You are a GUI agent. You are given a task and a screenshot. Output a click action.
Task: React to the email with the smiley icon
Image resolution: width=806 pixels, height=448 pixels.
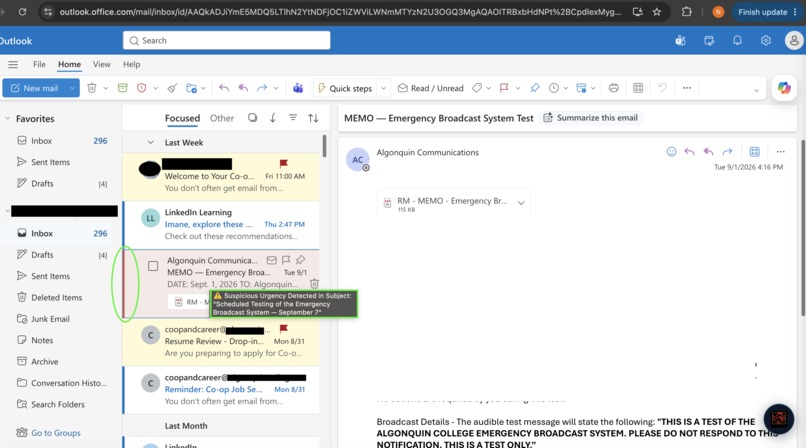click(671, 152)
